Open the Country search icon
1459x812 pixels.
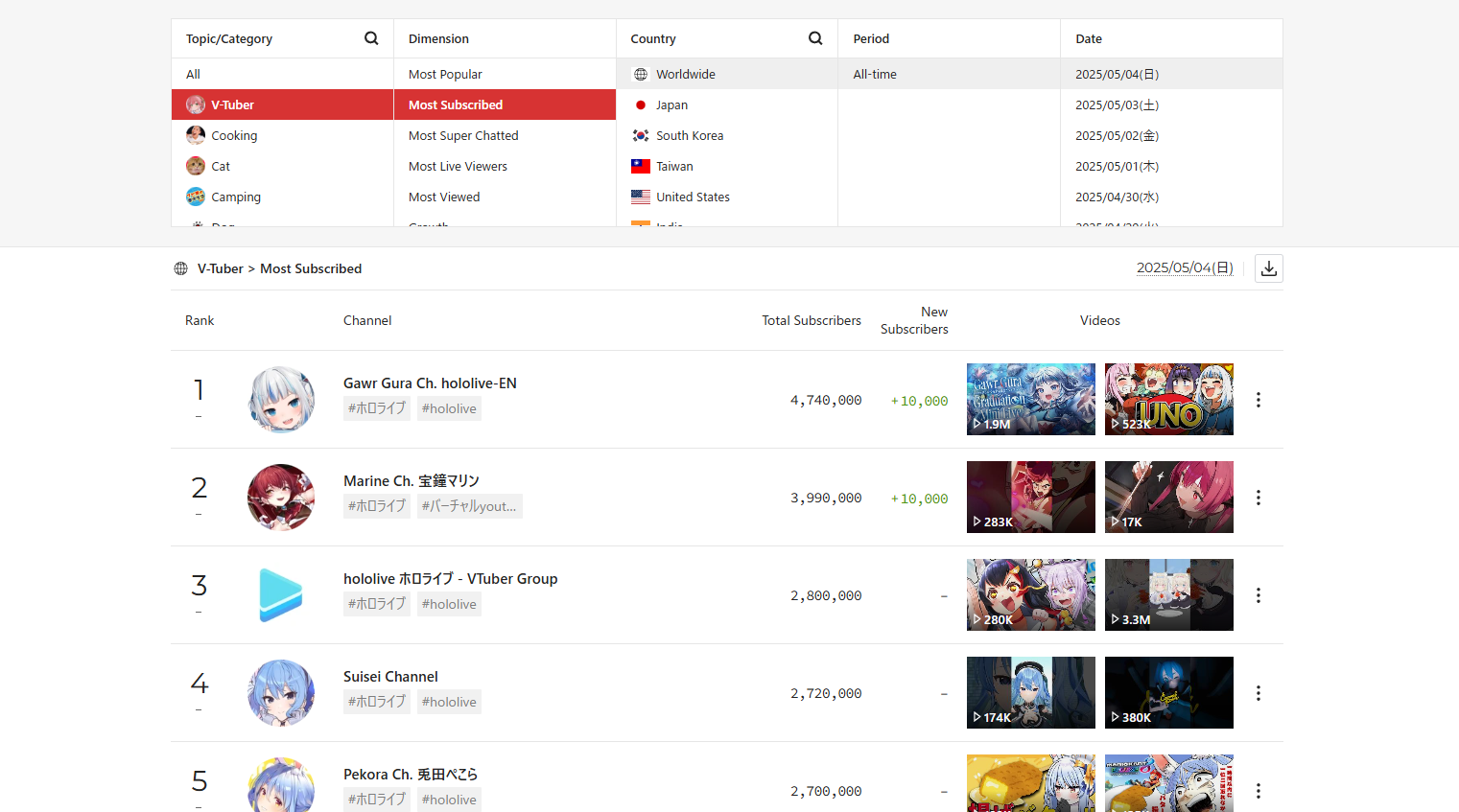815,38
